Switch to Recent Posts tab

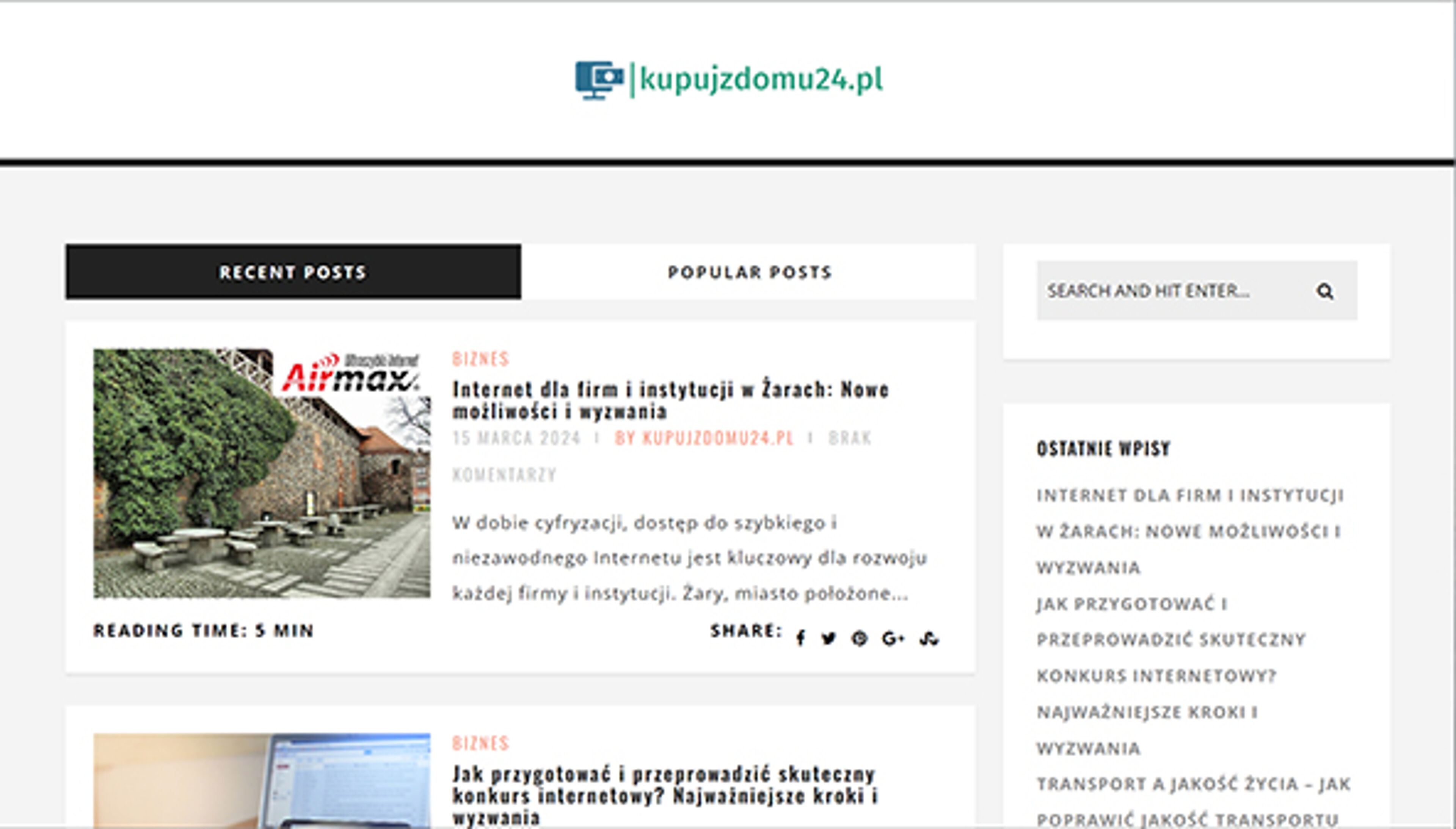pos(293,272)
